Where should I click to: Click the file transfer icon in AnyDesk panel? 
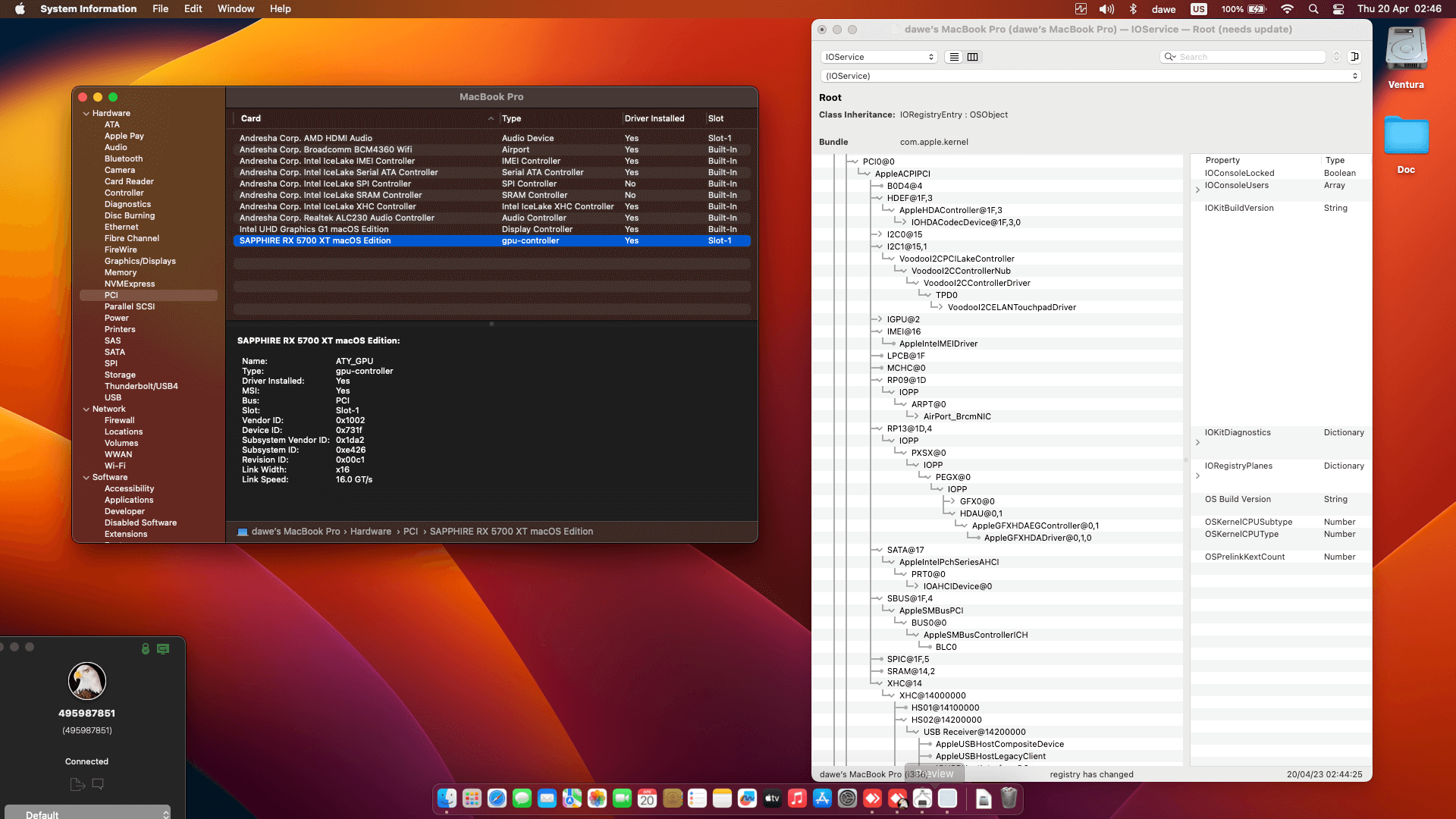[x=77, y=784]
